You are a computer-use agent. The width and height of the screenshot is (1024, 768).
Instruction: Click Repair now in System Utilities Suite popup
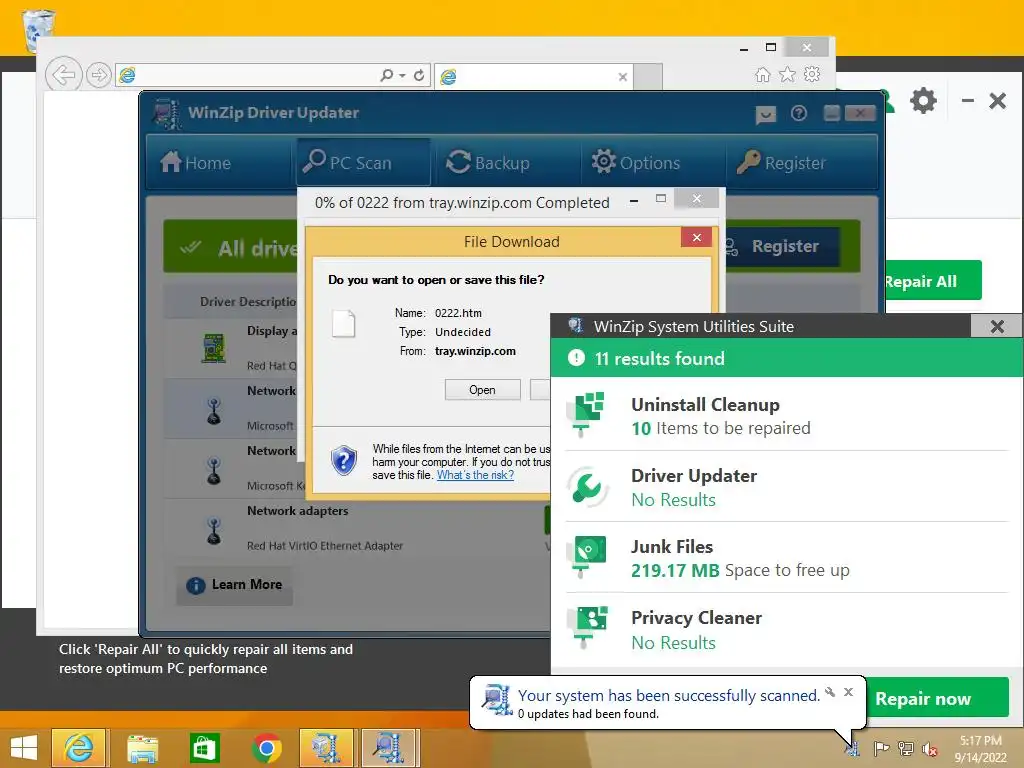pyautogui.click(x=938, y=698)
